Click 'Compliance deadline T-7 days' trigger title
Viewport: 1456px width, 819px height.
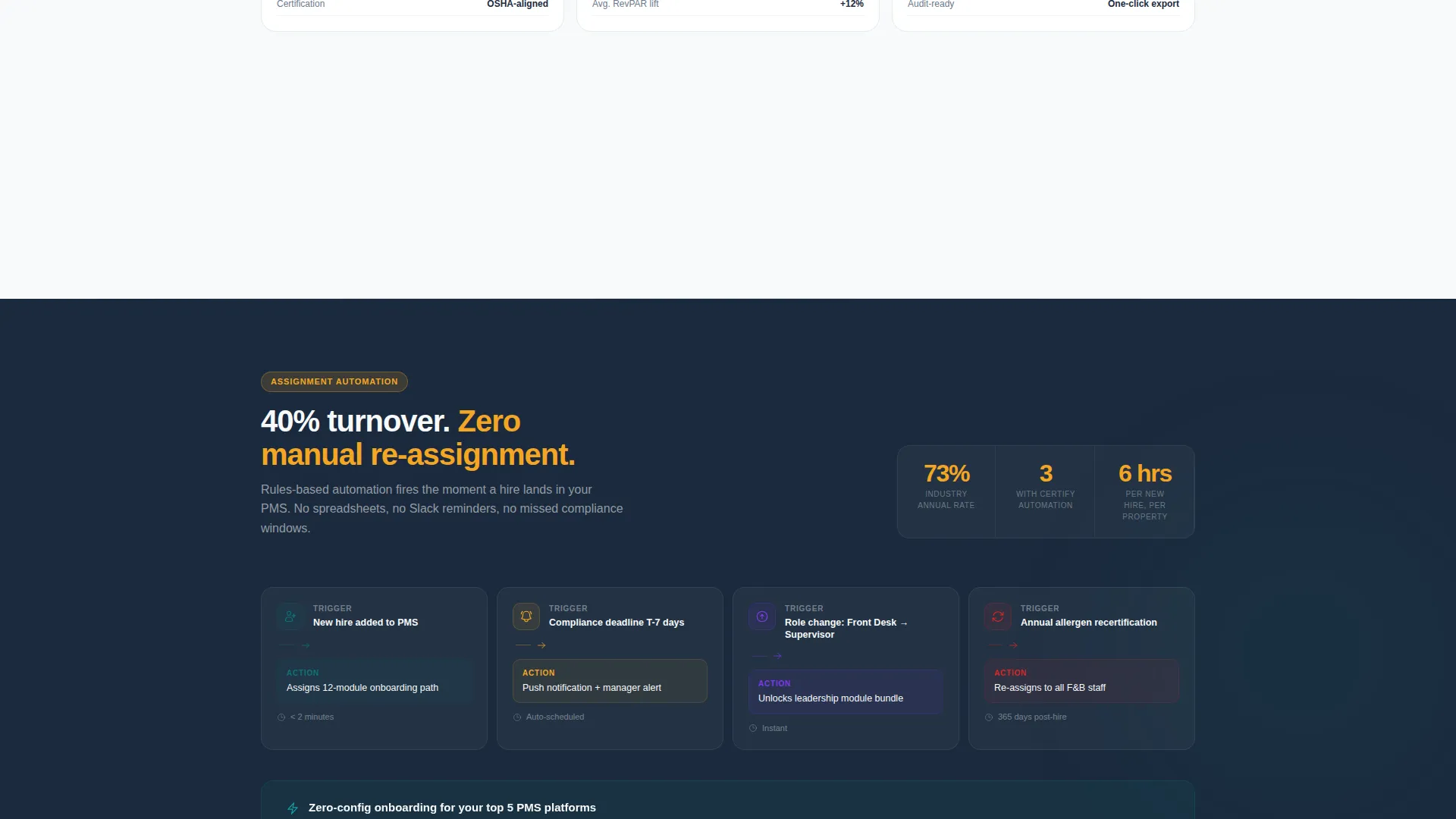click(x=617, y=623)
